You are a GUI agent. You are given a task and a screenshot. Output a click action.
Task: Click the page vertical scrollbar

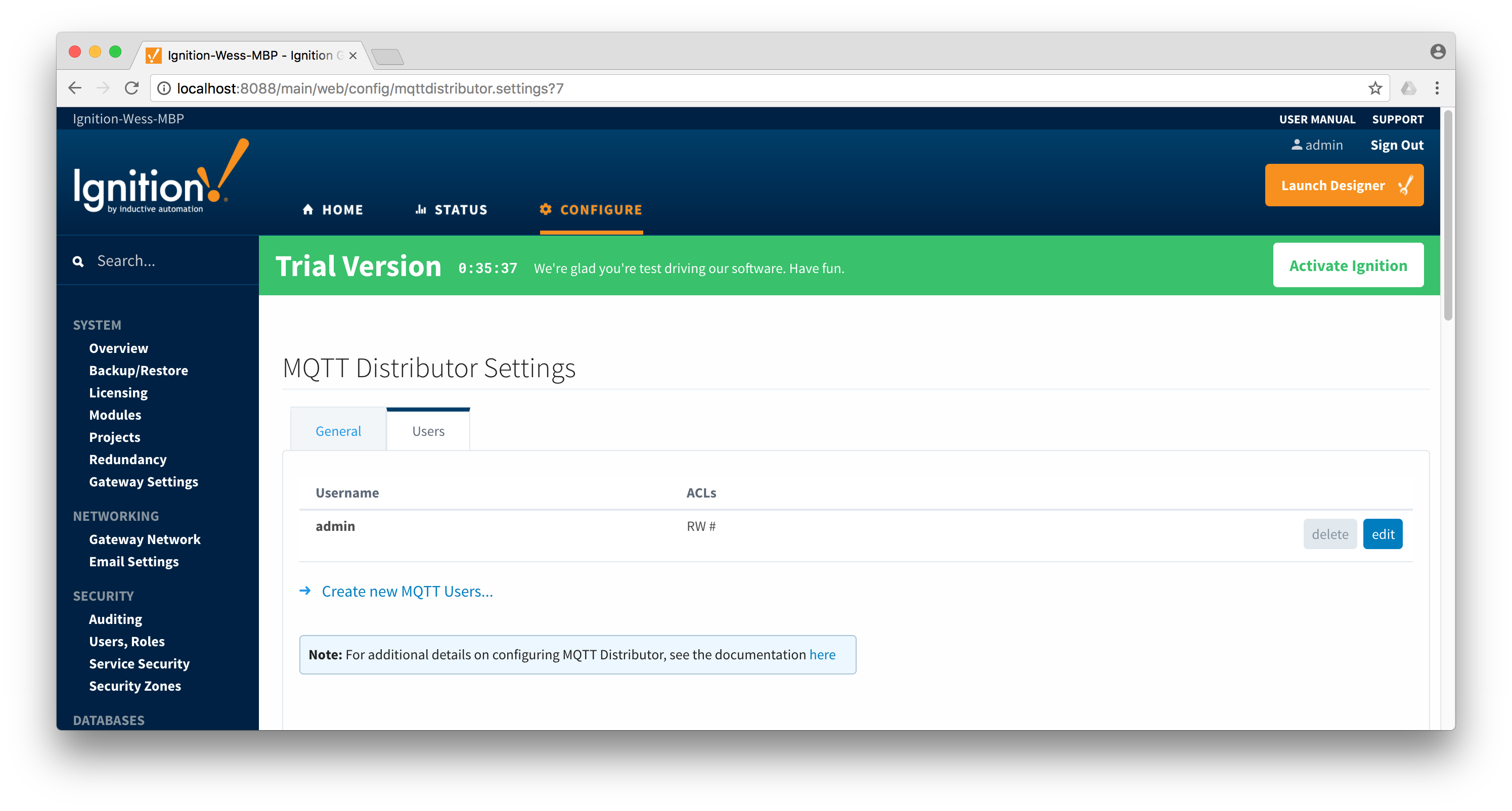pos(1447,214)
